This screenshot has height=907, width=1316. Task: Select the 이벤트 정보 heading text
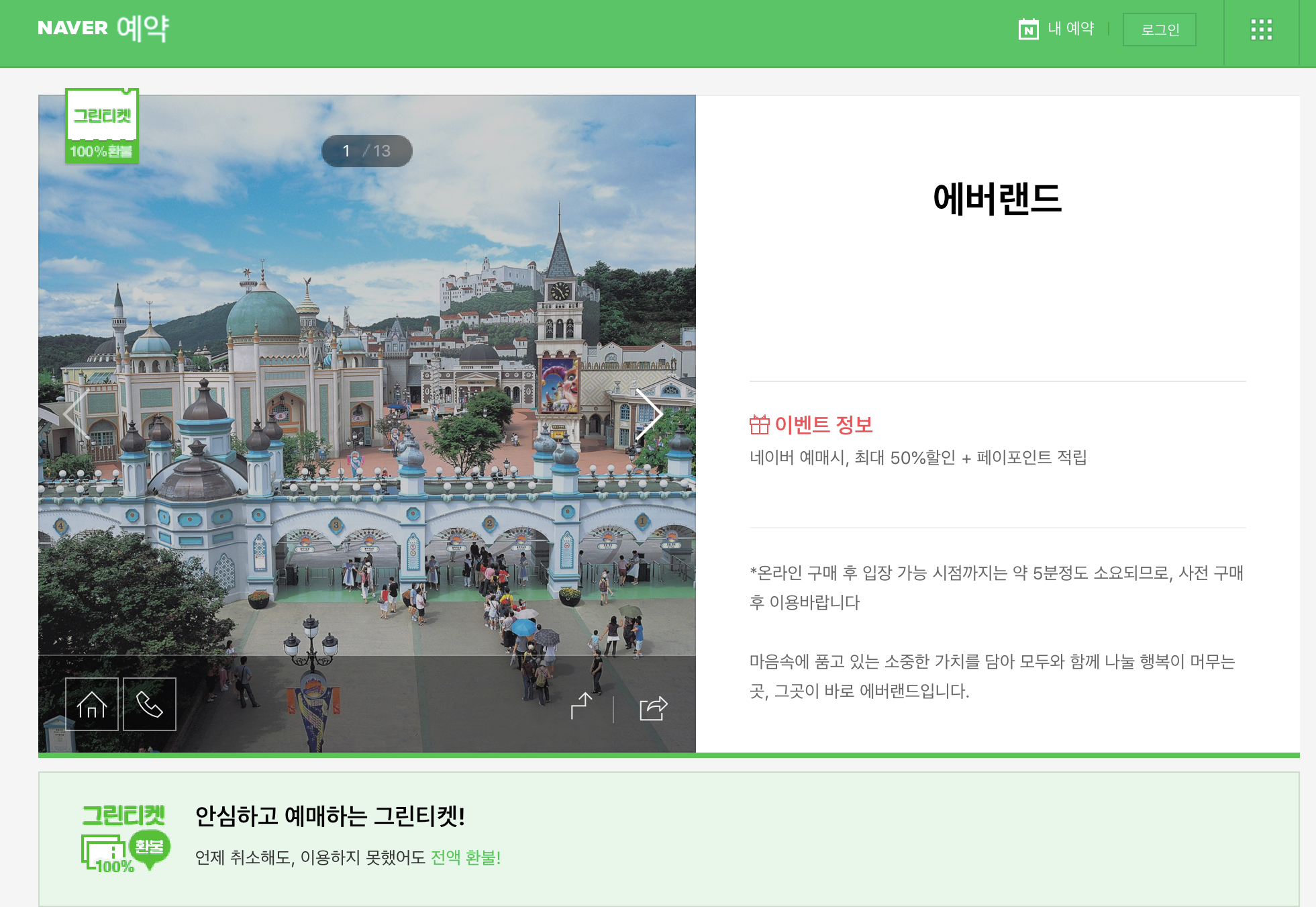(823, 424)
